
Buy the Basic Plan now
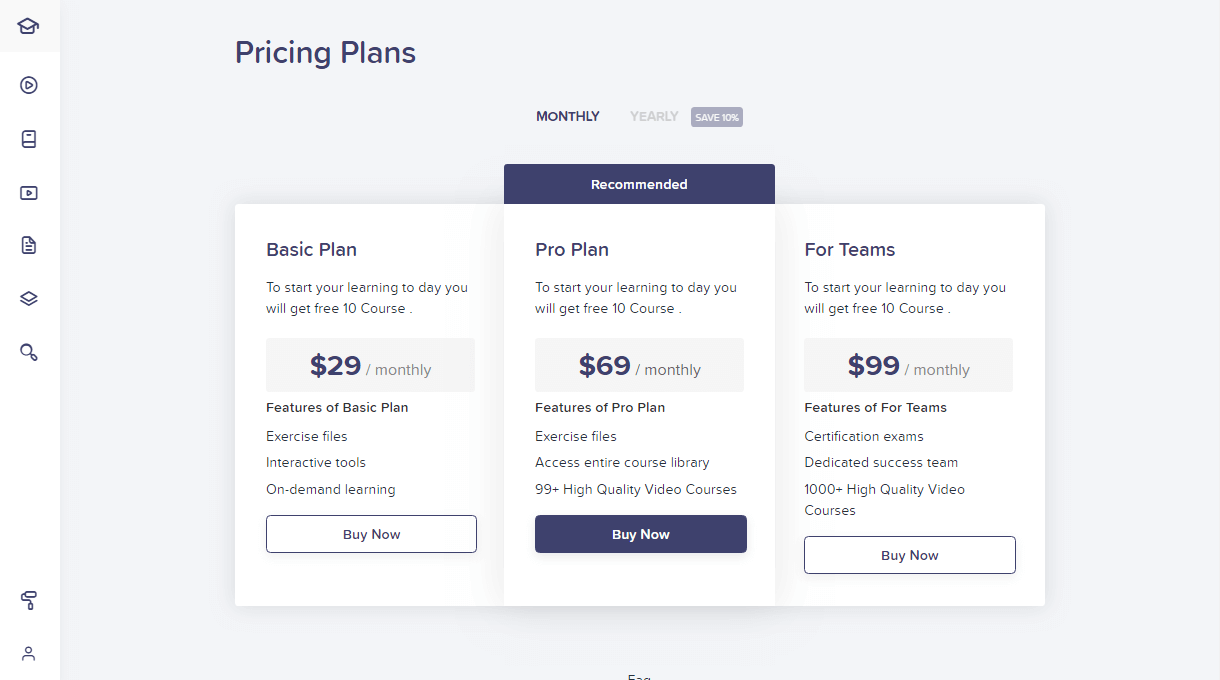click(371, 534)
